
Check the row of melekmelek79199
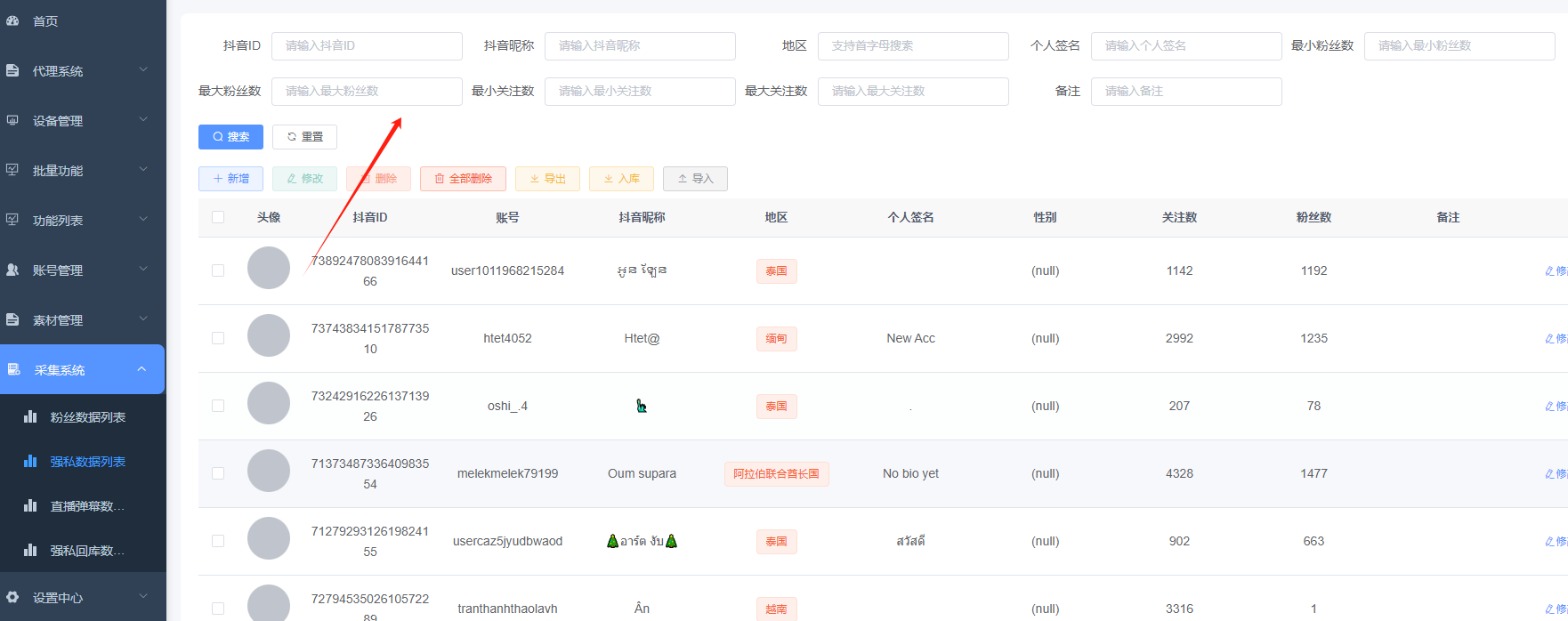(x=218, y=473)
